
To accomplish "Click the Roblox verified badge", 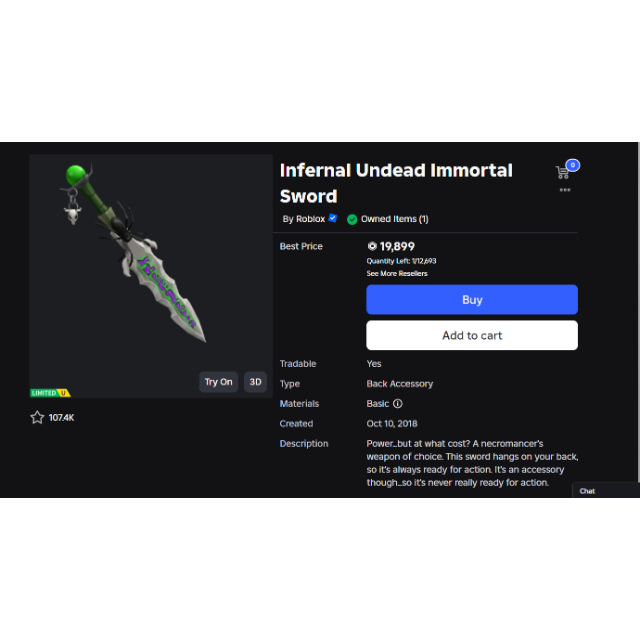I will (x=333, y=218).
